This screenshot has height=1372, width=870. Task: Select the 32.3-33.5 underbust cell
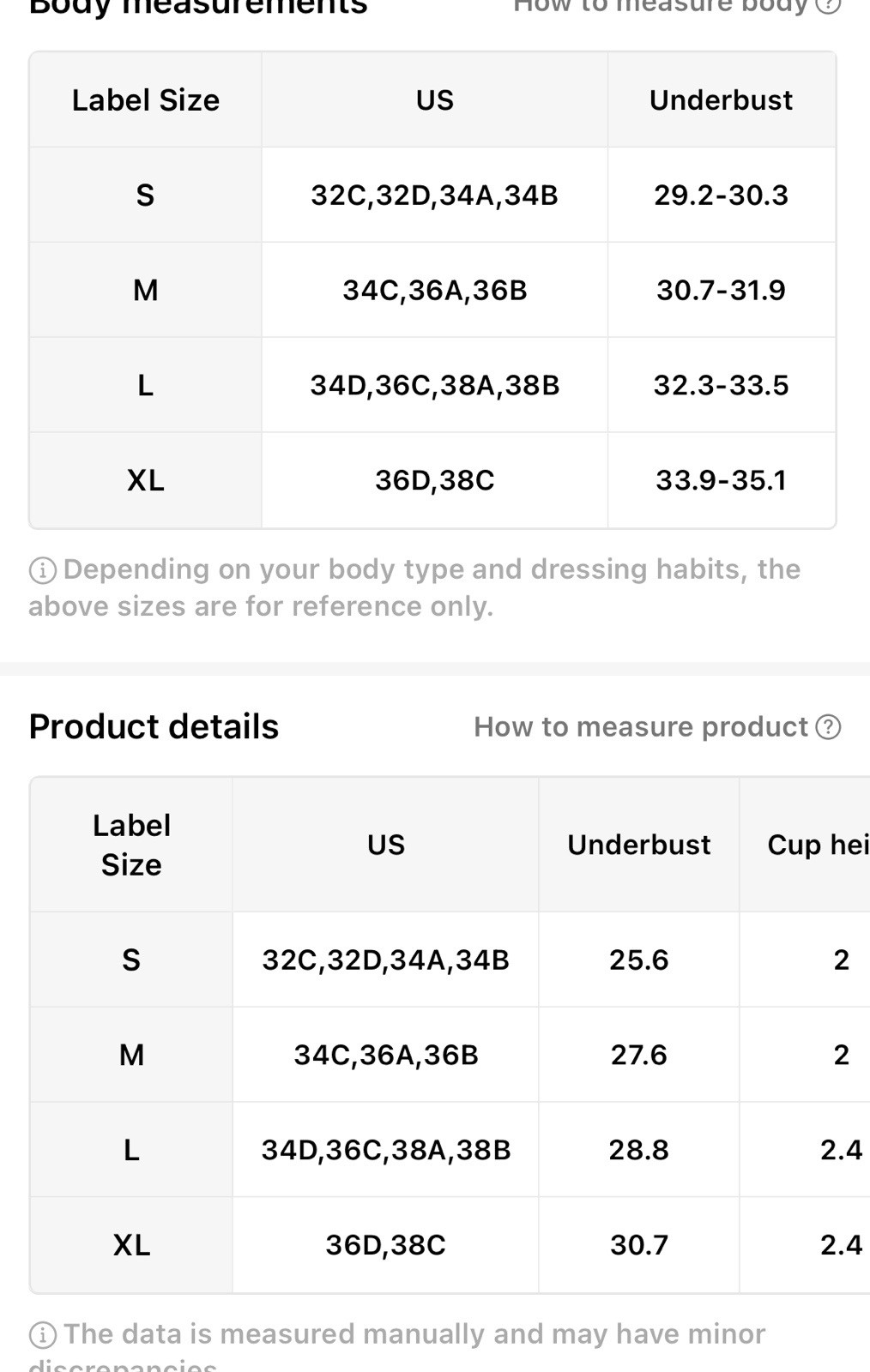click(721, 385)
